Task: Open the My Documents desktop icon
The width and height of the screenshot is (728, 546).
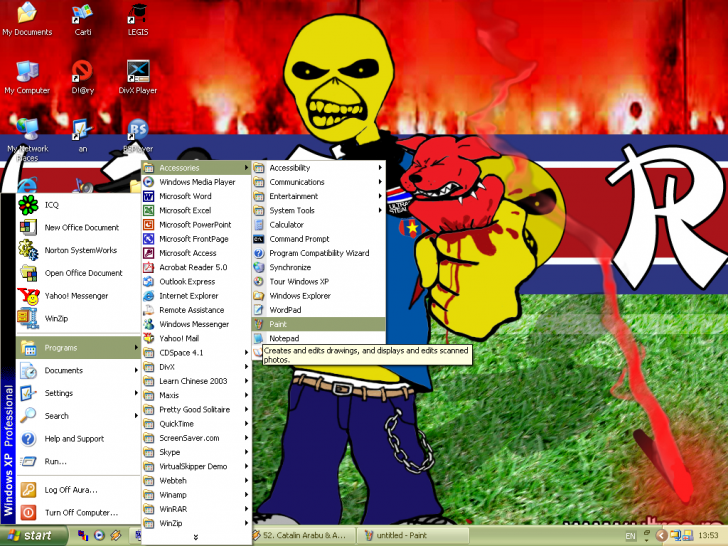Action: tap(27, 20)
